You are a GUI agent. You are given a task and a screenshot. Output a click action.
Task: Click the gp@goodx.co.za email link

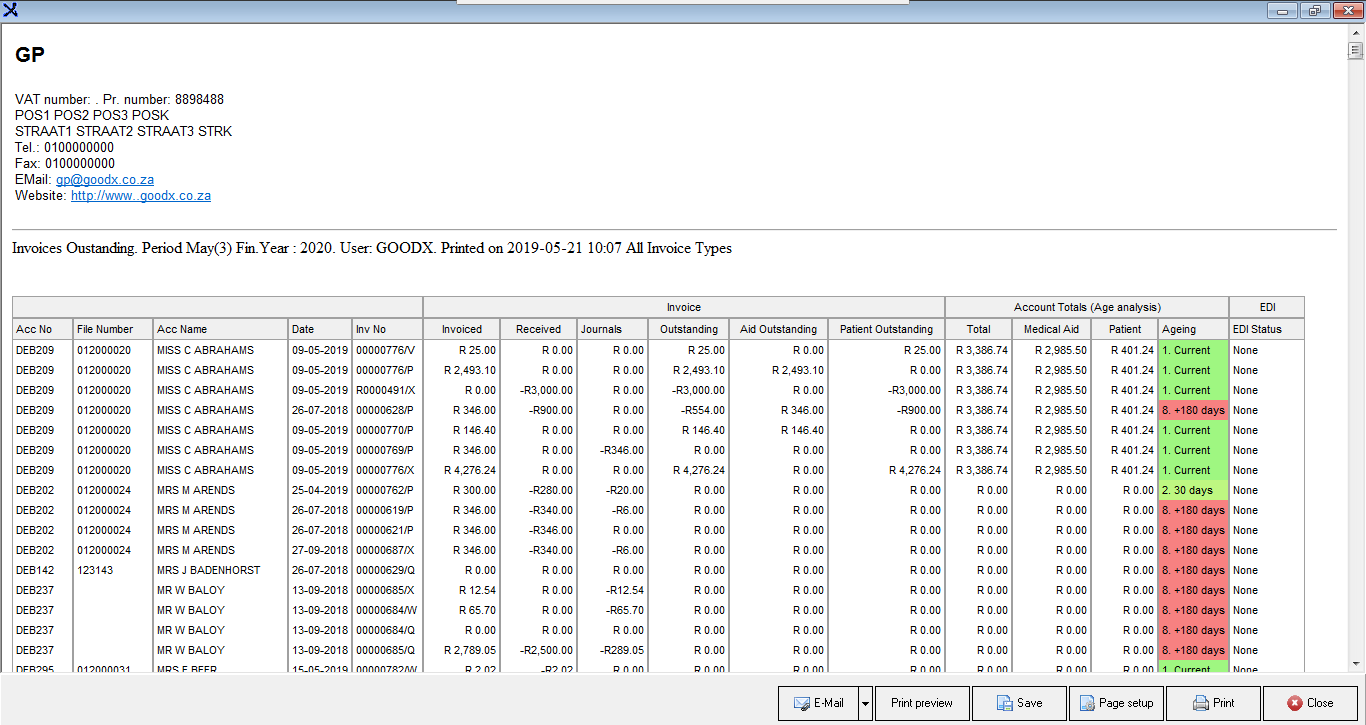(x=104, y=180)
